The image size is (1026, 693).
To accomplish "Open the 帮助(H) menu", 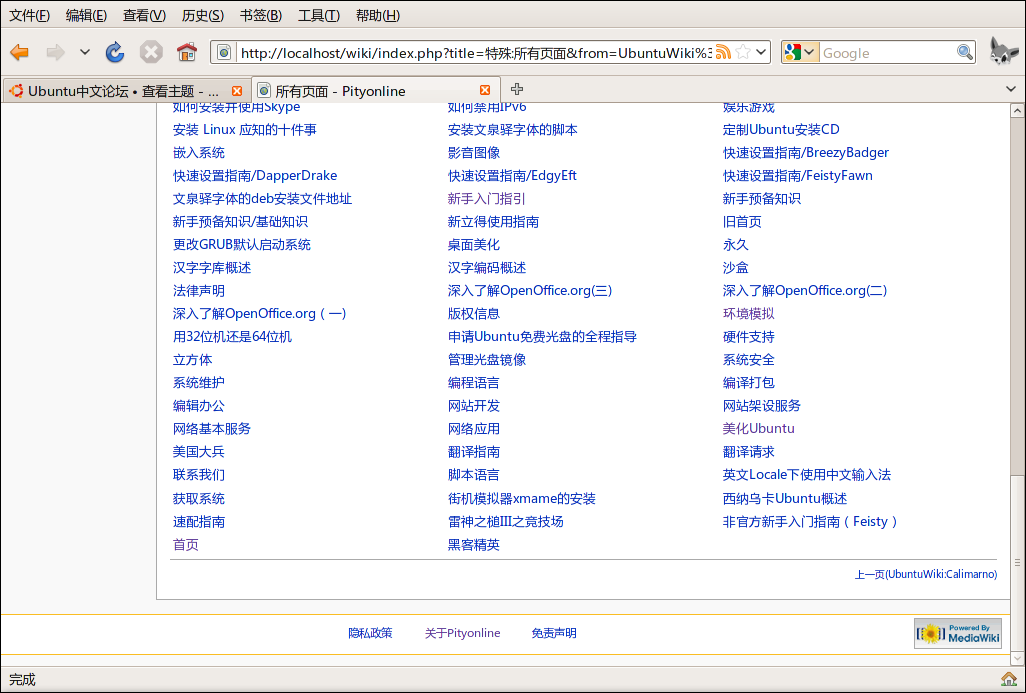I will 378,16.
